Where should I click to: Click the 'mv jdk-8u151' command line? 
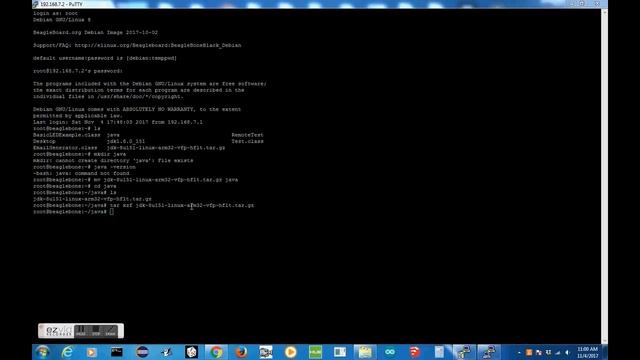pyautogui.click(x=136, y=180)
